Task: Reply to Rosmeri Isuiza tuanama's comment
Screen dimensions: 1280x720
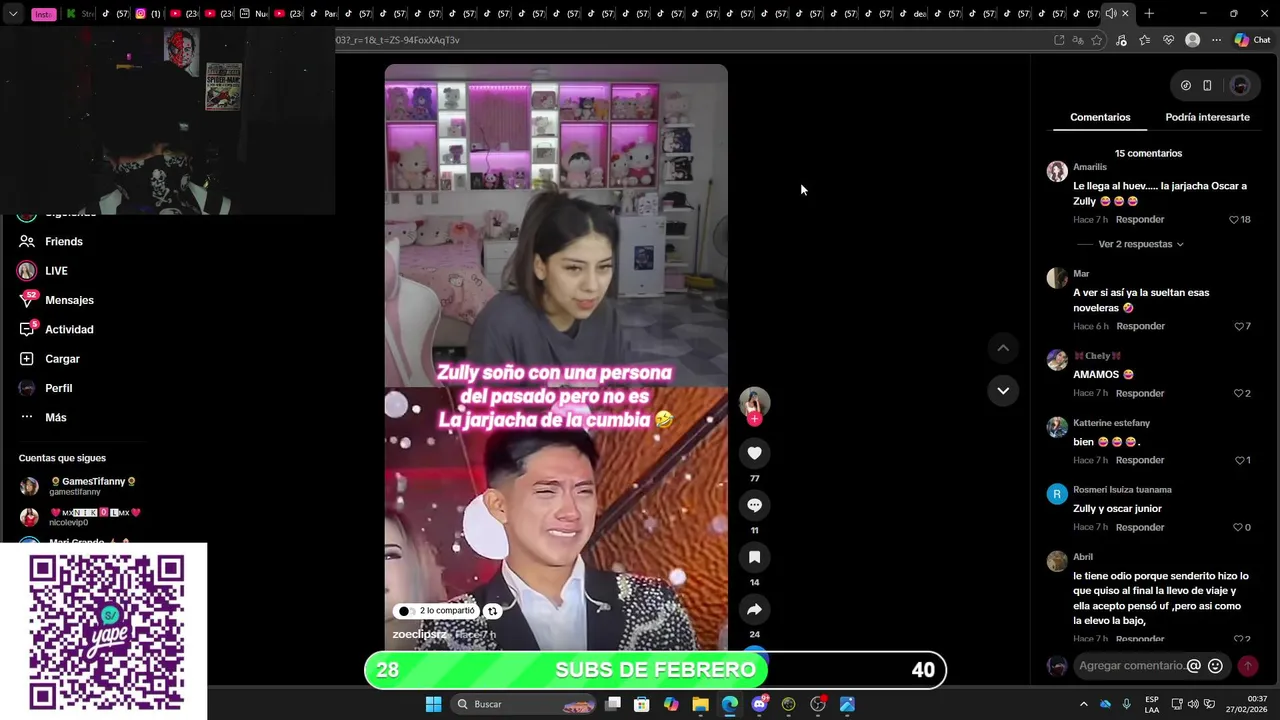Action: [x=1140, y=527]
